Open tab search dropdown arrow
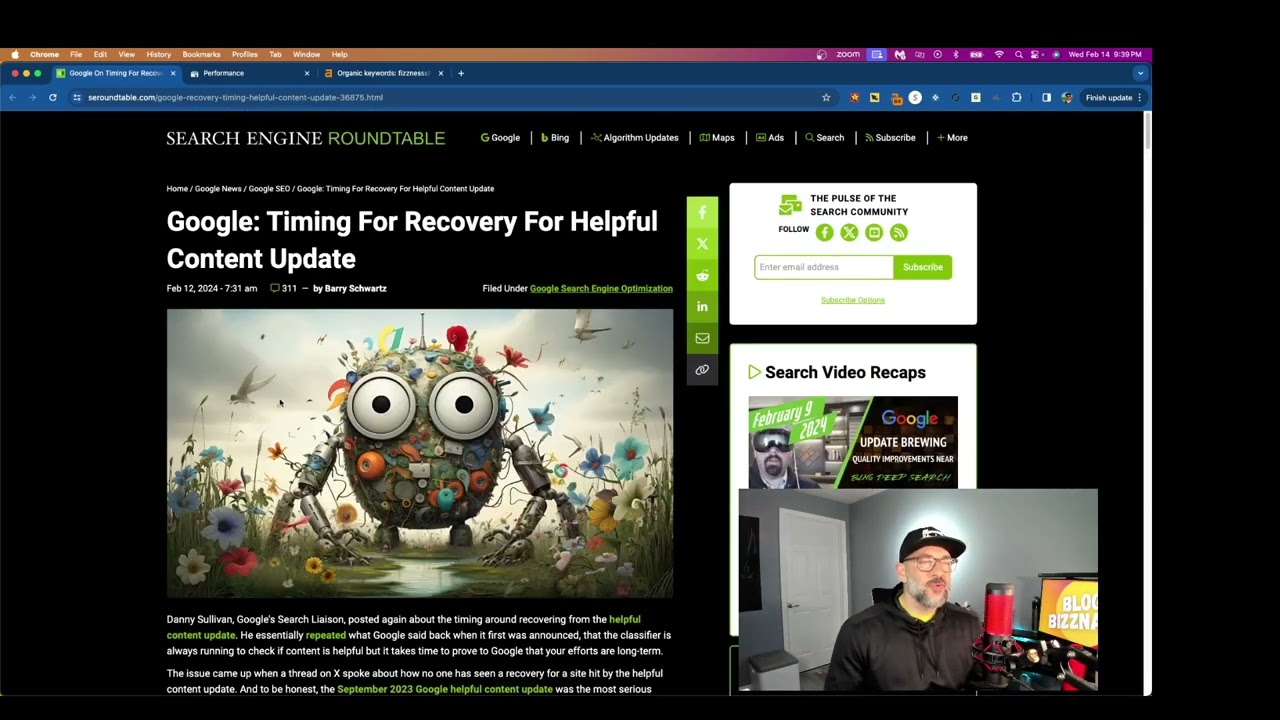Viewport: 1280px width, 720px height. pos(1140,73)
